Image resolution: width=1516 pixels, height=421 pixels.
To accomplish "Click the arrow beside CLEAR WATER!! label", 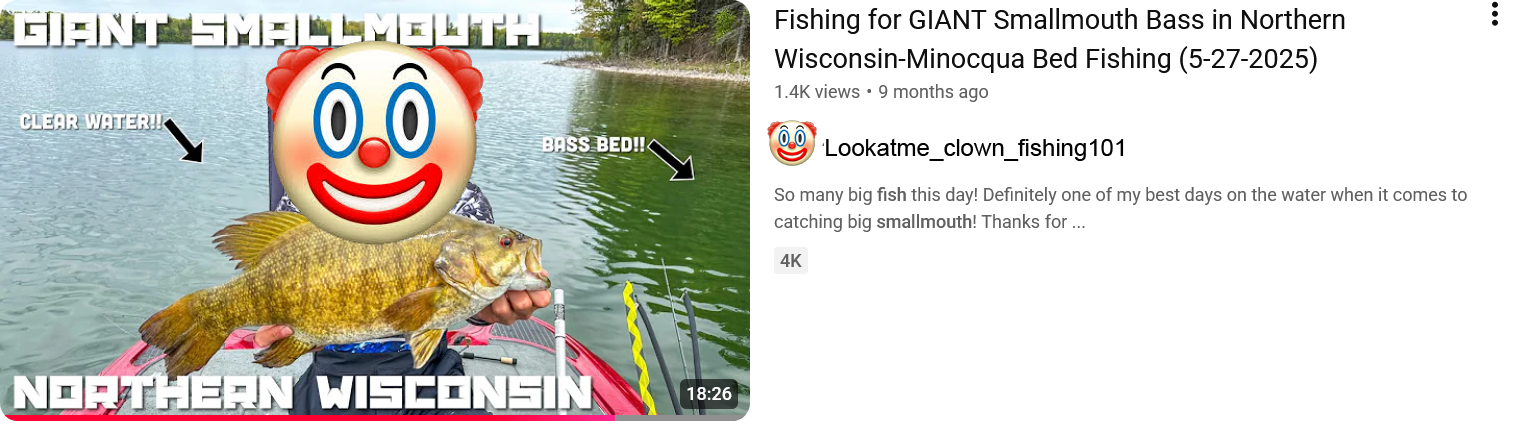I will 183,141.
